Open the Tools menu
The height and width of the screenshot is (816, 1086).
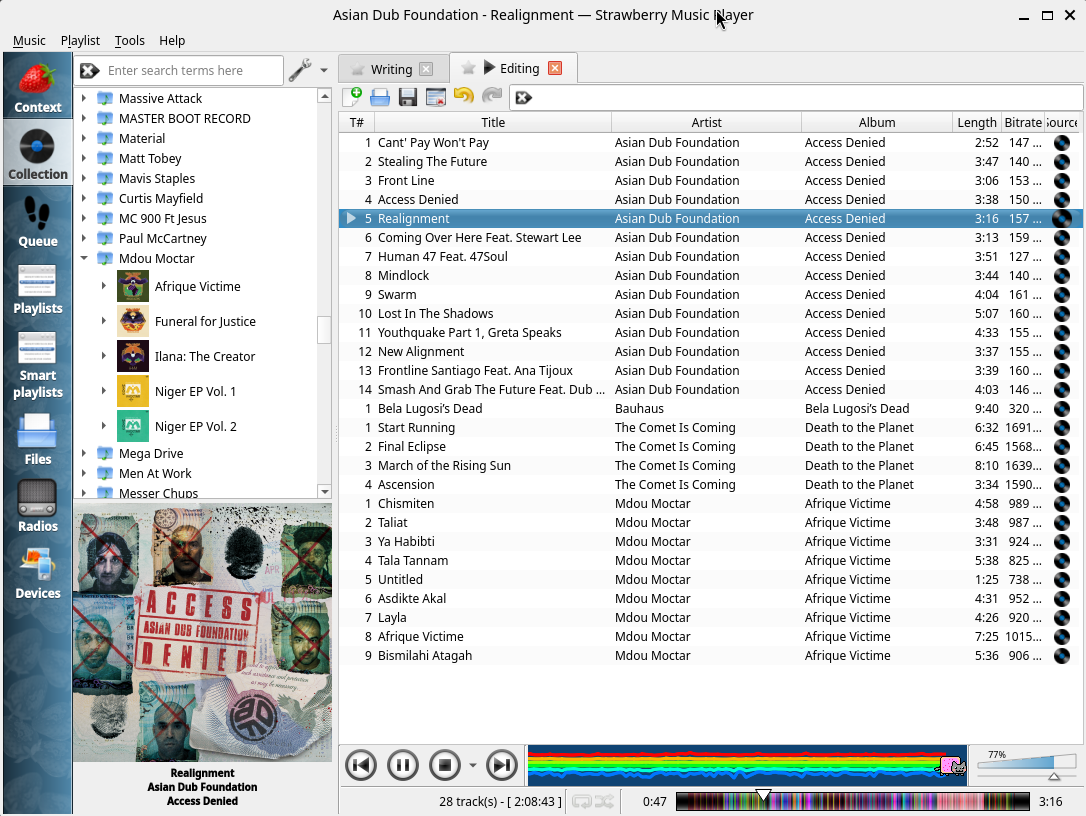pyautogui.click(x=130, y=40)
